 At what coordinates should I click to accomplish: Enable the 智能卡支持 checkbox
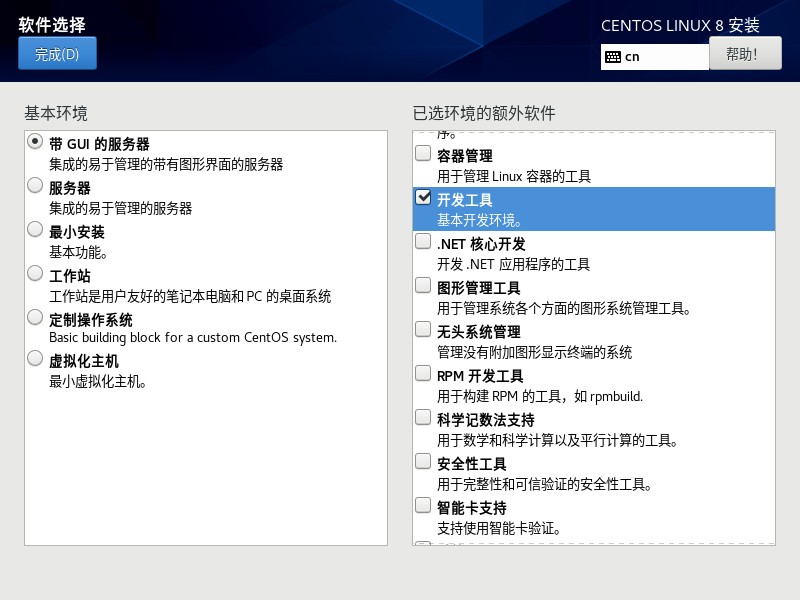423,505
